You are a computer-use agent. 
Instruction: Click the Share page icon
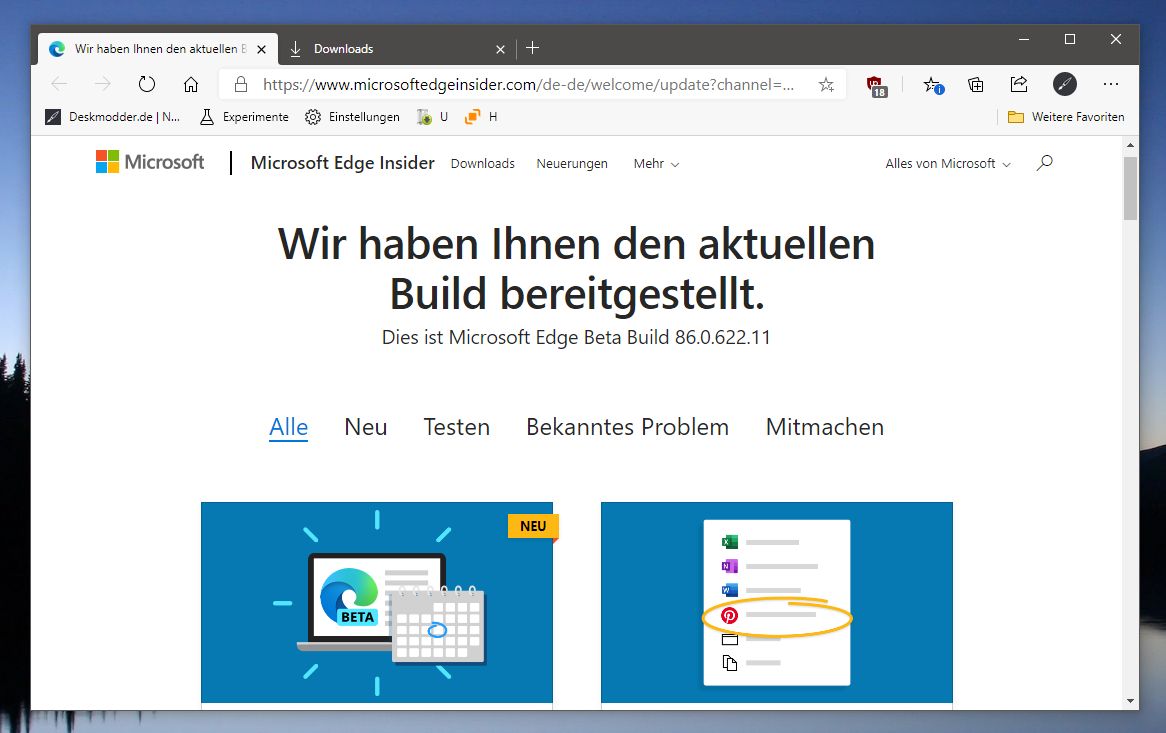(1019, 84)
